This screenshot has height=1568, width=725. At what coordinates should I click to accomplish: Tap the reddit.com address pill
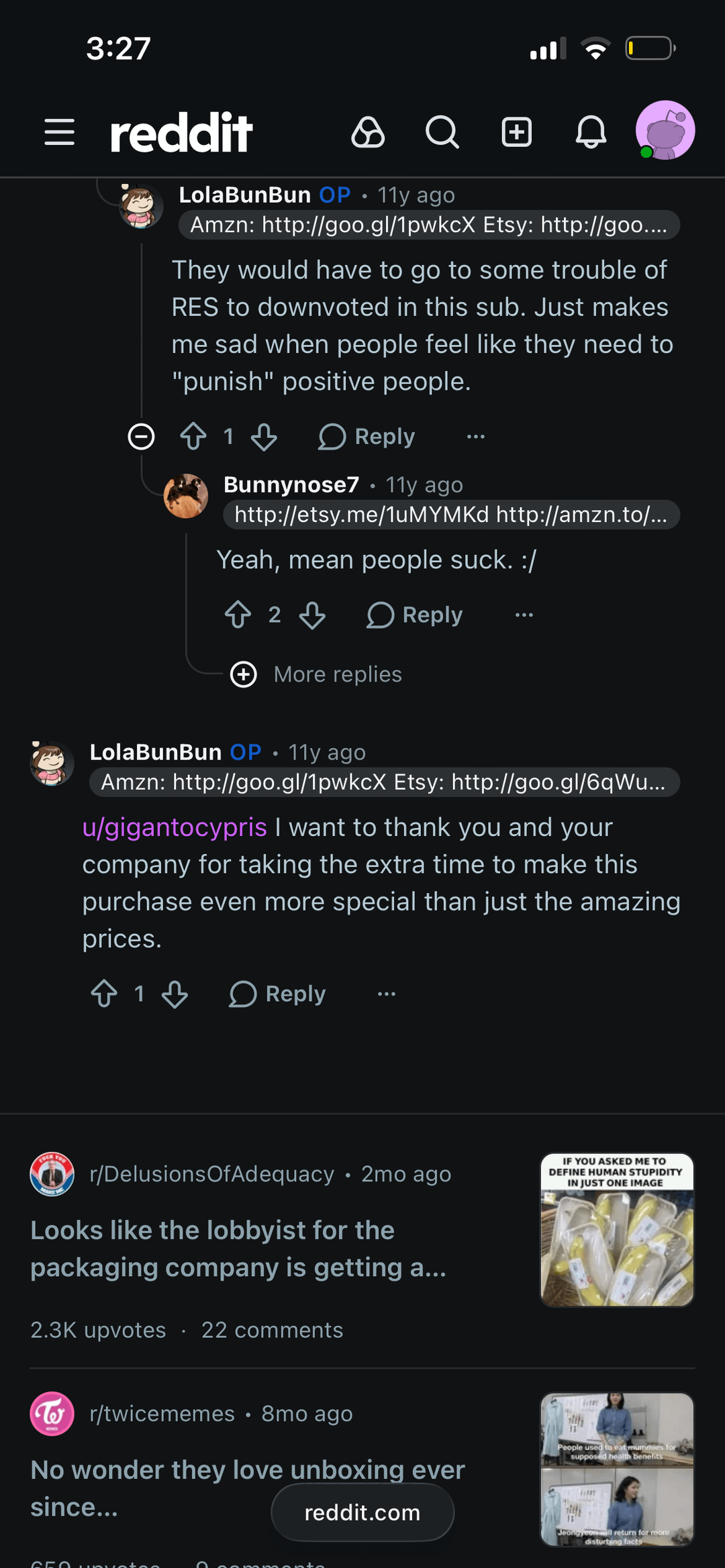[x=362, y=1512]
